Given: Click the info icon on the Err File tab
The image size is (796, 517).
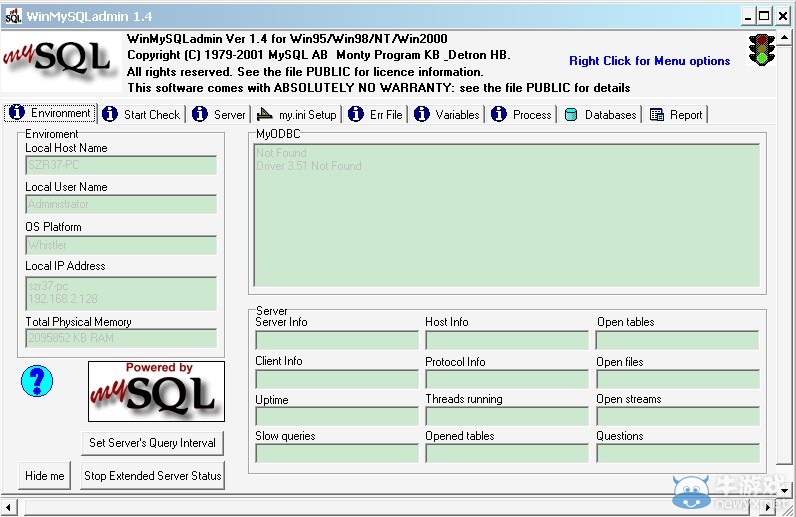Looking at the screenshot, I should pyautogui.click(x=356, y=114).
